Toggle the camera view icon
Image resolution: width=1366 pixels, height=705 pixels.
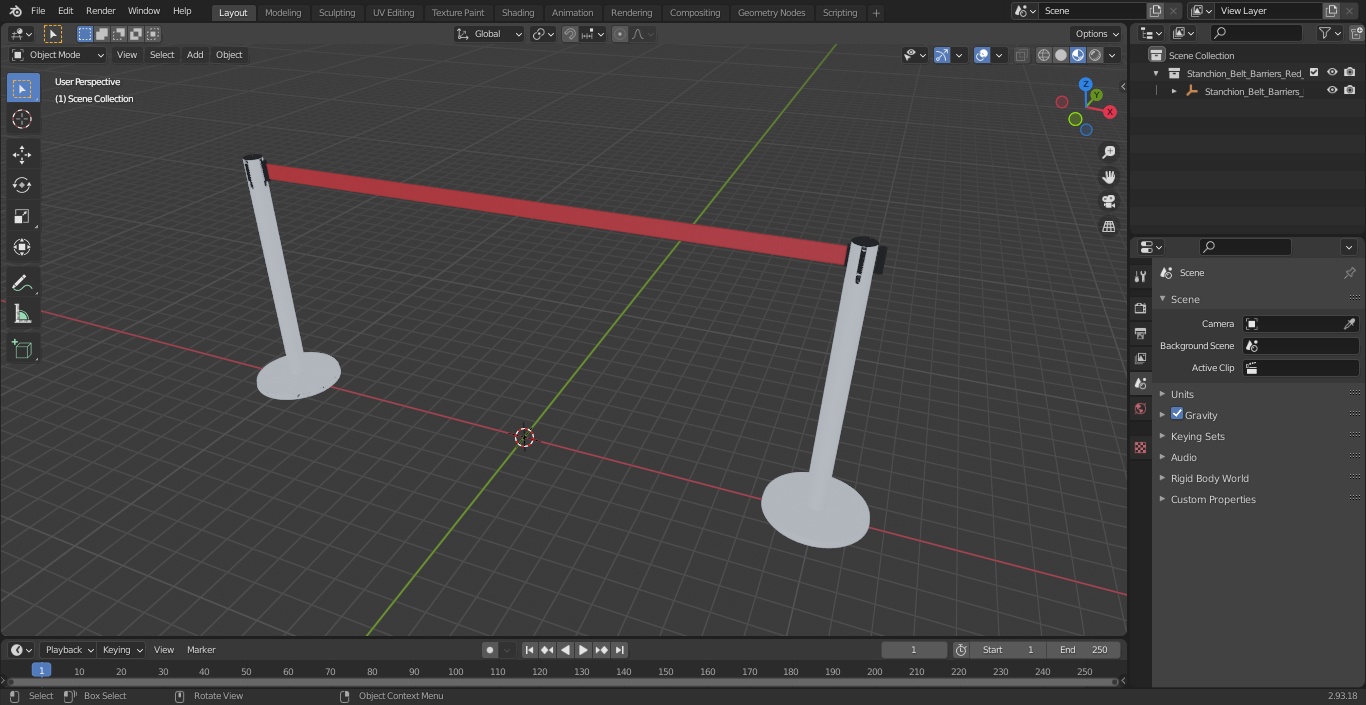(x=1108, y=202)
